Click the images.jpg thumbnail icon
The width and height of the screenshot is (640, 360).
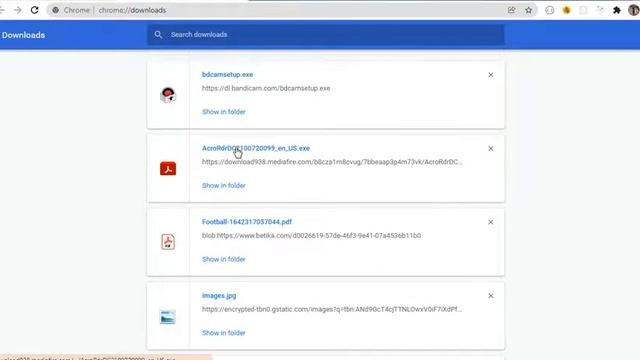(168, 317)
